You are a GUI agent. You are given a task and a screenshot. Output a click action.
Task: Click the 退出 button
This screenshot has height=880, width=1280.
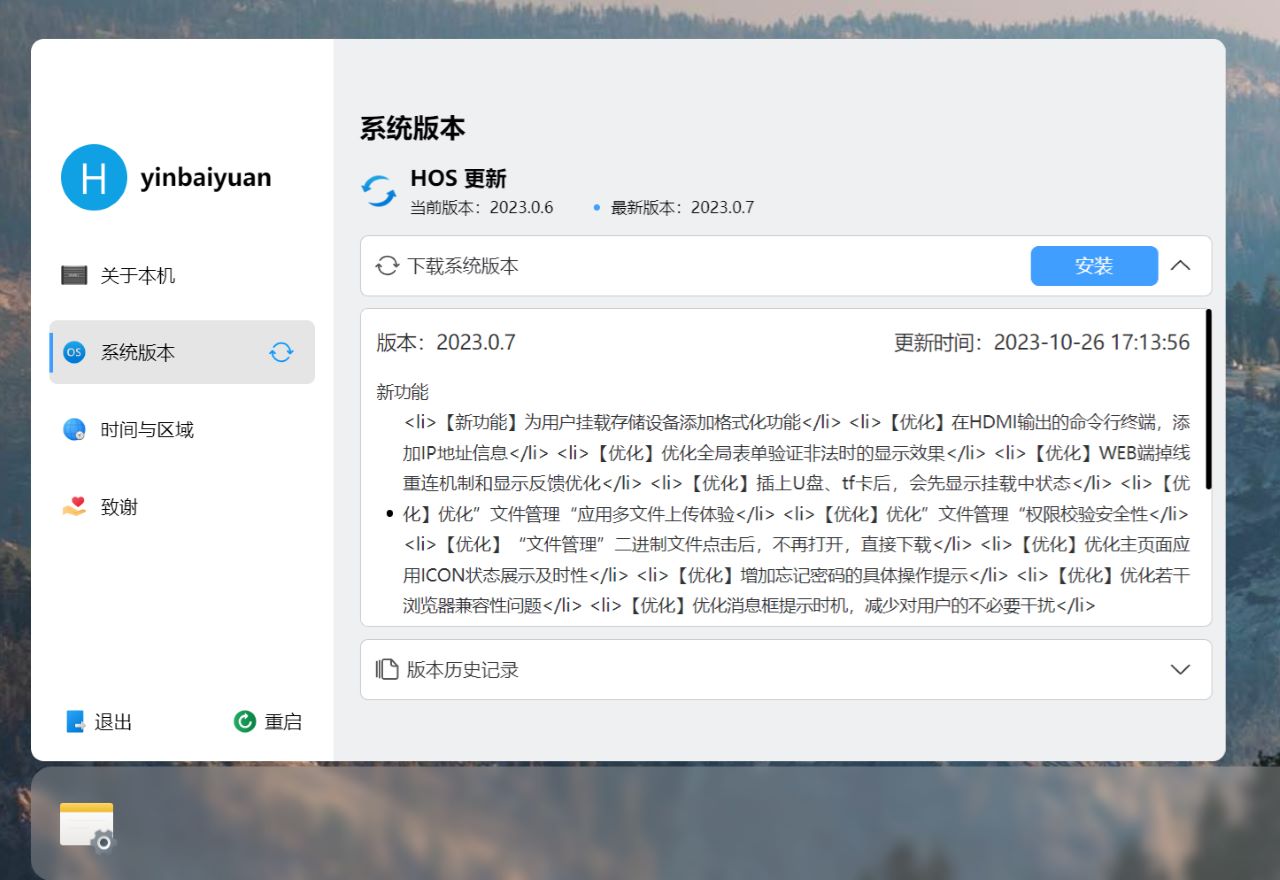pyautogui.click(x=99, y=722)
